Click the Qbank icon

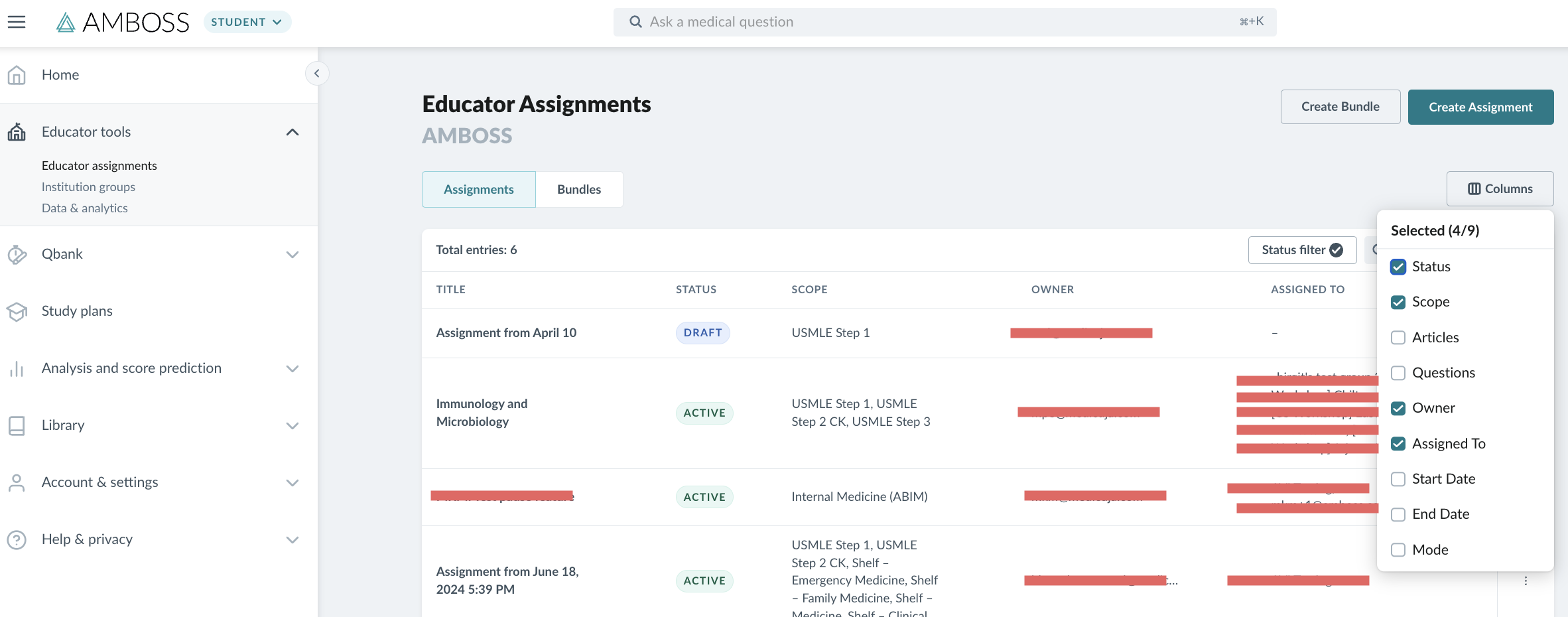17,254
